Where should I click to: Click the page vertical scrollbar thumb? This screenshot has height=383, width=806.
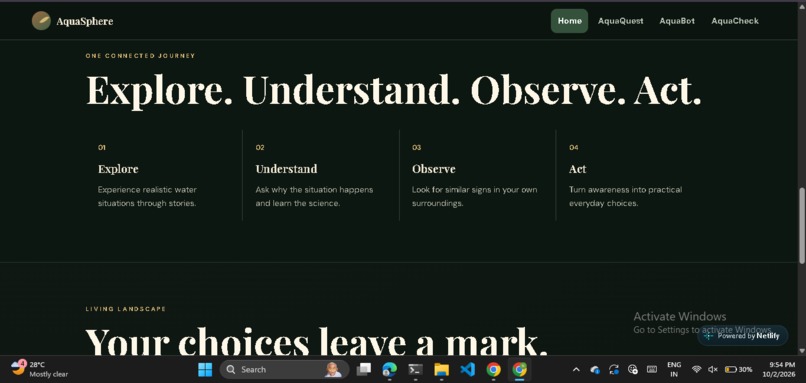pos(801,227)
